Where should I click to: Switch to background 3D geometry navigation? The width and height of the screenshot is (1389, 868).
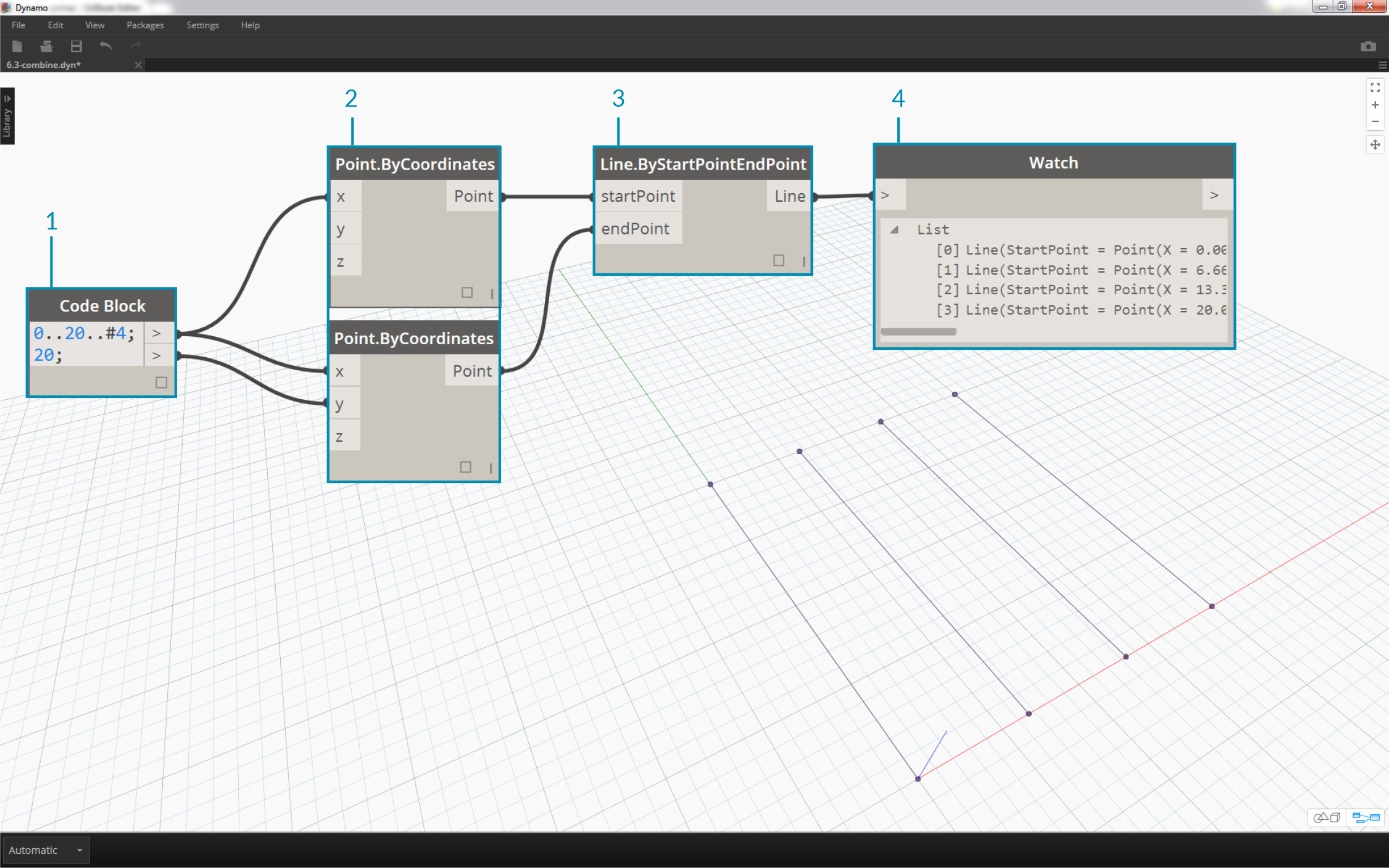(x=1327, y=817)
